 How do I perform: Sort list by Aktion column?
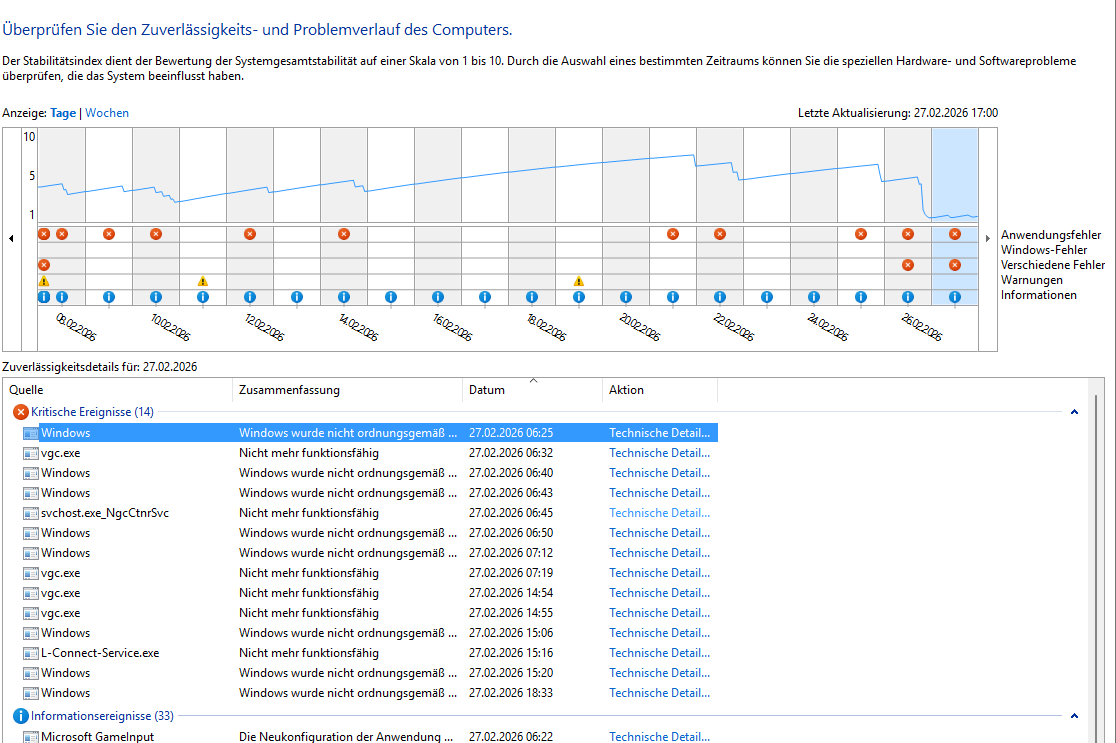coord(660,390)
